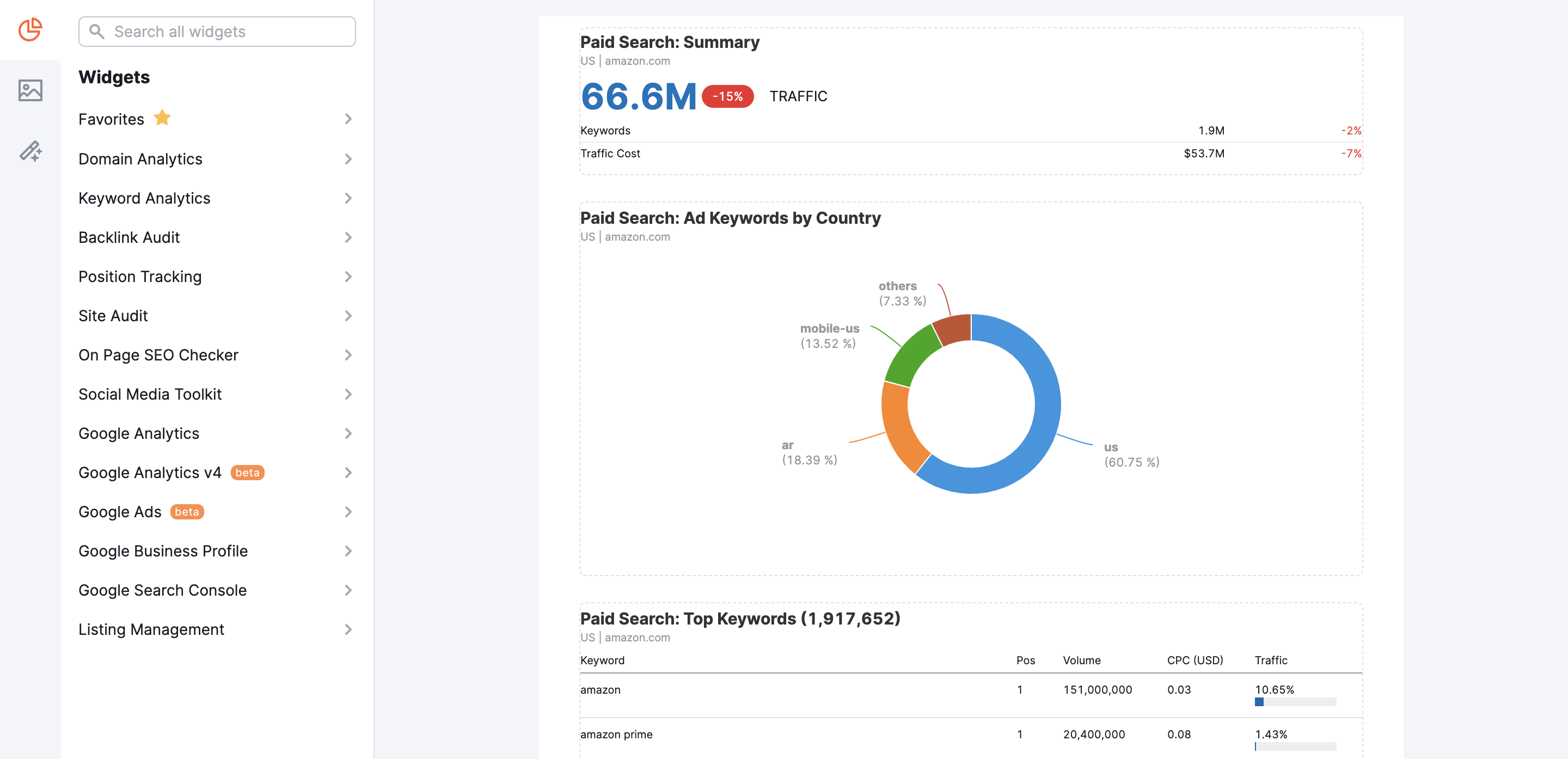Image resolution: width=1568 pixels, height=759 pixels.
Task: Click the beta badge on Google Analytics v4
Action: click(x=248, y=472)
